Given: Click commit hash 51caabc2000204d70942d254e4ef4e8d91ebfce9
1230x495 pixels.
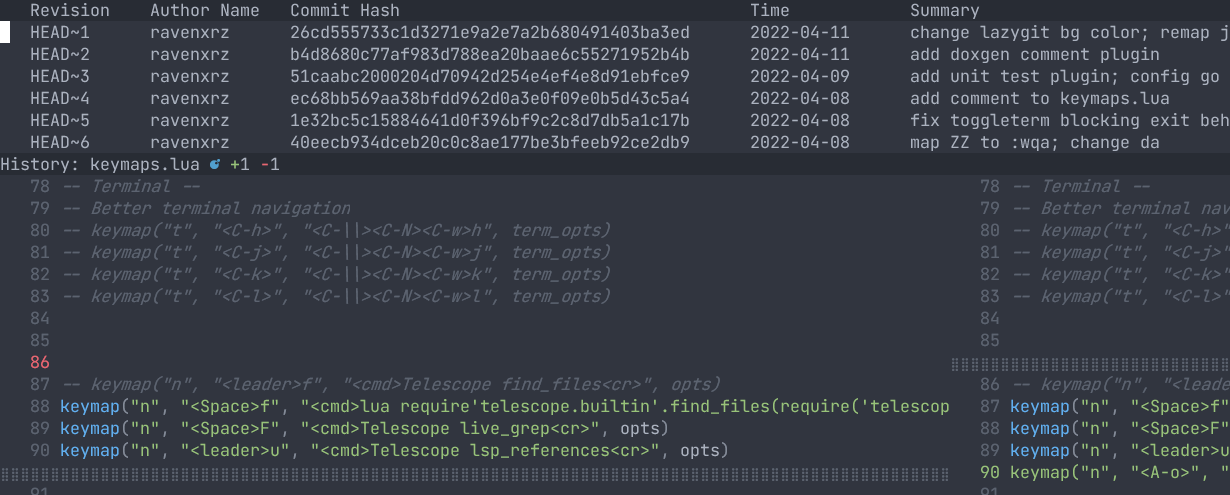Looking at the screenshot, I should click(489, 76).
